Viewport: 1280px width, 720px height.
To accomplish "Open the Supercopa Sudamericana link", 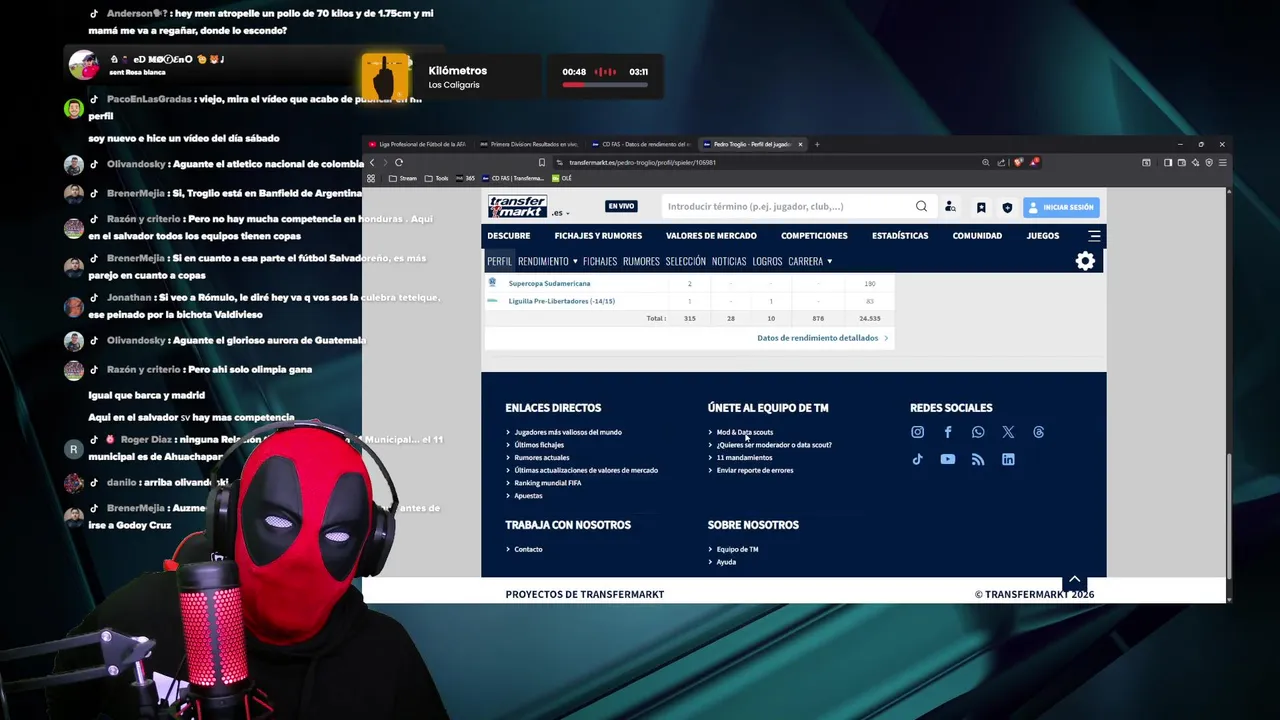I will tap(549, 283).
